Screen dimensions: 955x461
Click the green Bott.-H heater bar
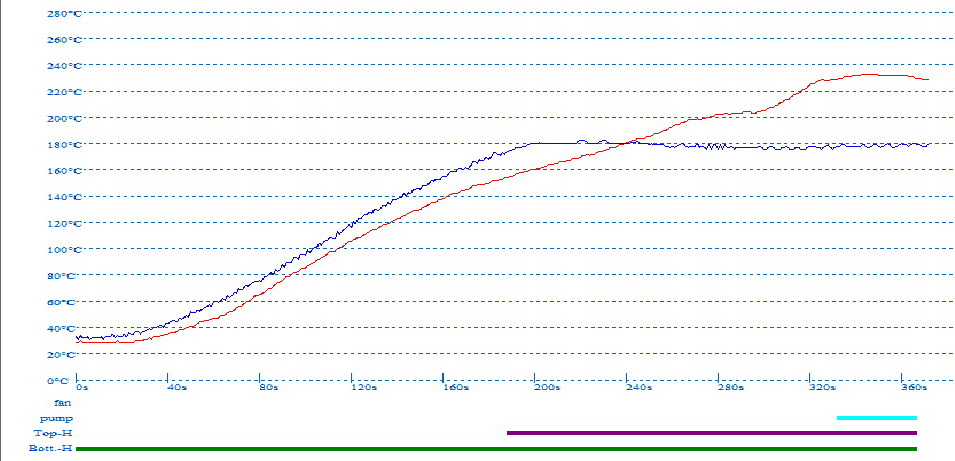click(496, 449)
